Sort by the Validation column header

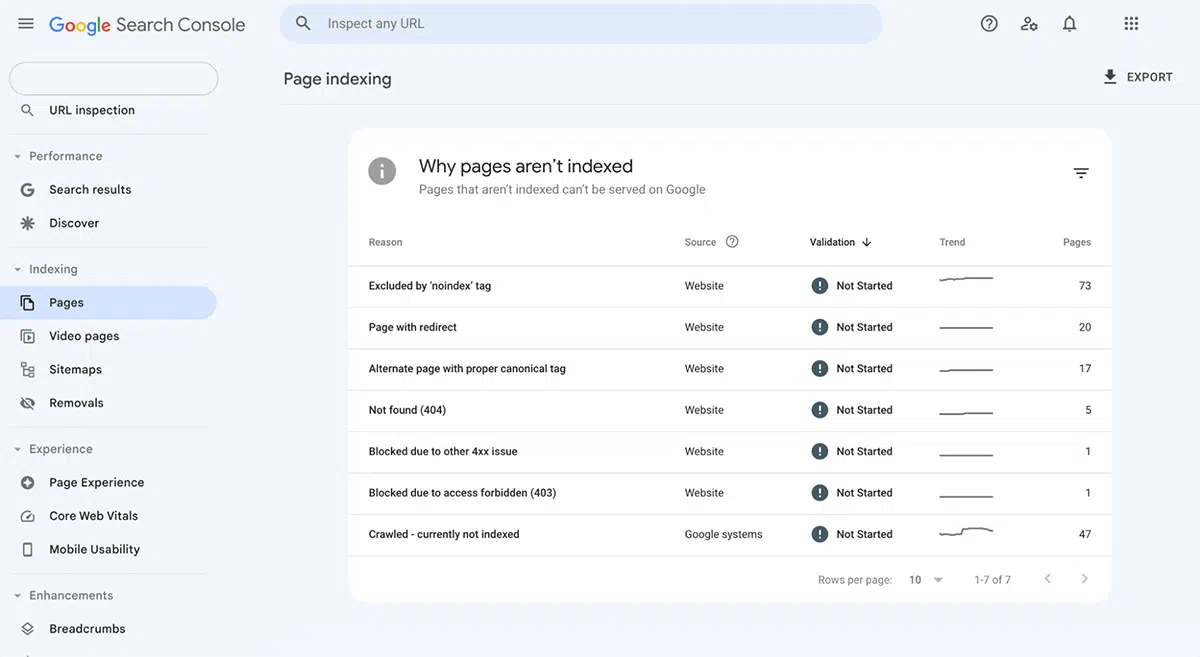tap(832, 242)
